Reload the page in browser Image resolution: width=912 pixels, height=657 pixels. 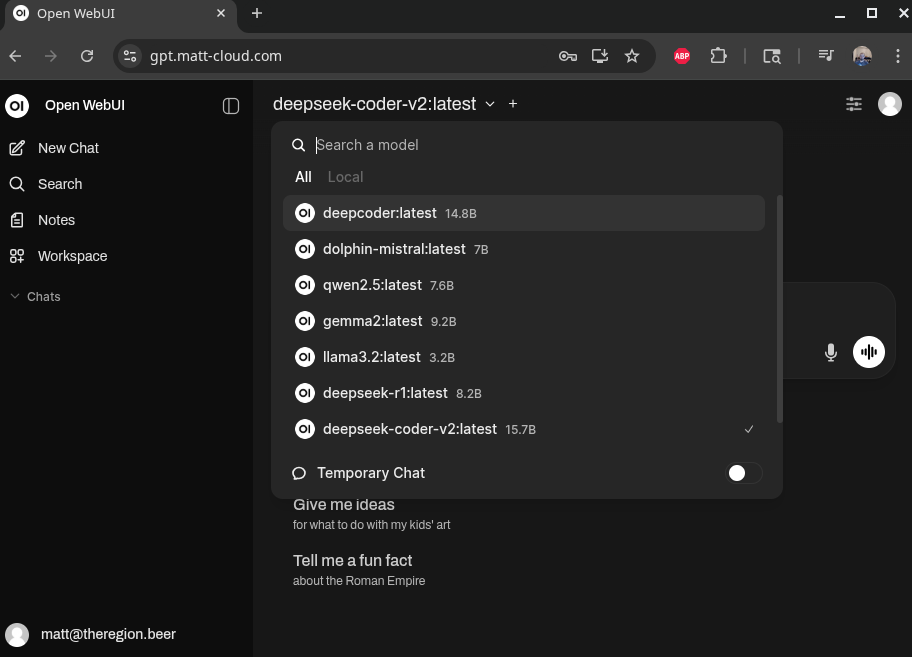click(x=87, y=56)
